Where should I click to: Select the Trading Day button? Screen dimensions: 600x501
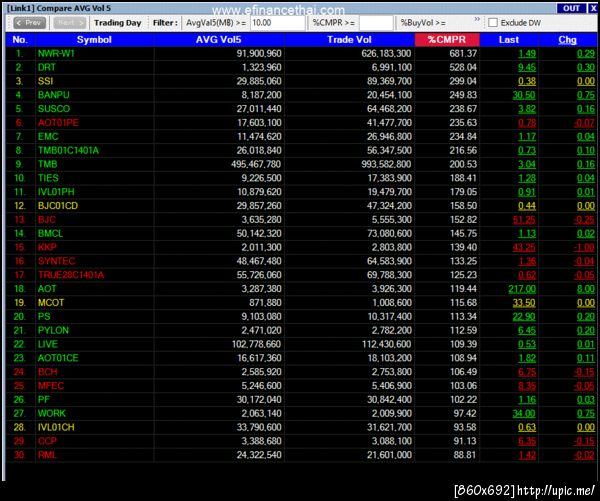point(117,23)
